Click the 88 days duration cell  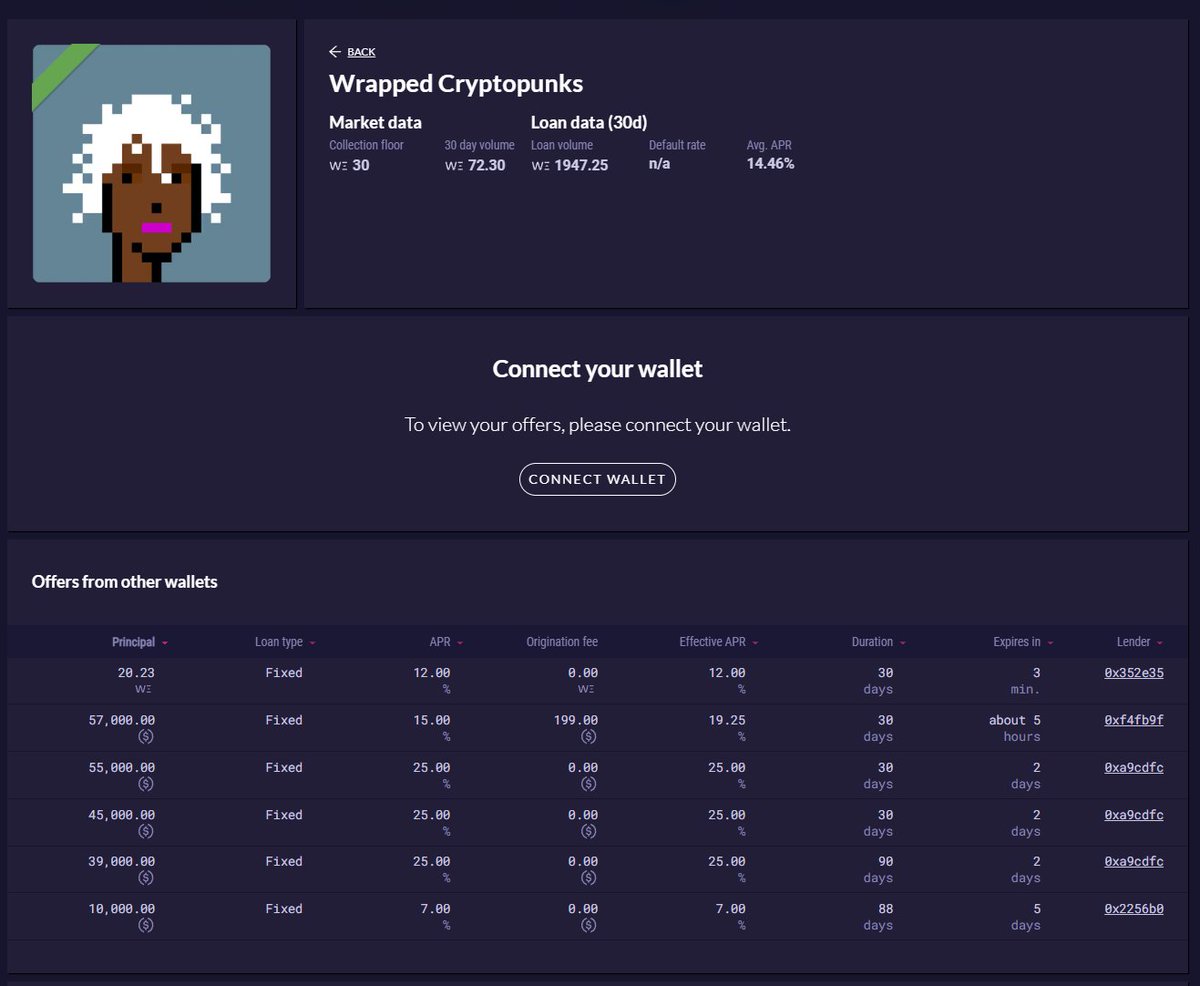pyautogui.click(x=878, y=917)
